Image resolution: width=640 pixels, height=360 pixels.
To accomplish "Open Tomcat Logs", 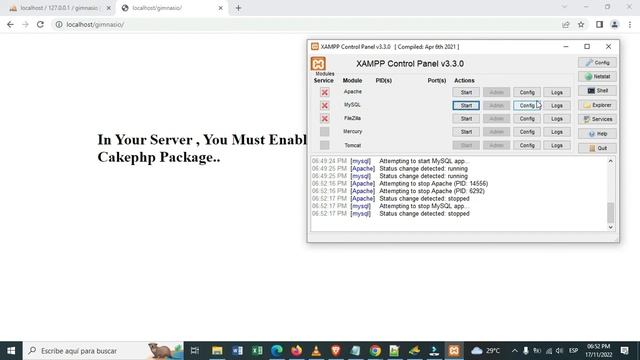I will tap(557, 145).
